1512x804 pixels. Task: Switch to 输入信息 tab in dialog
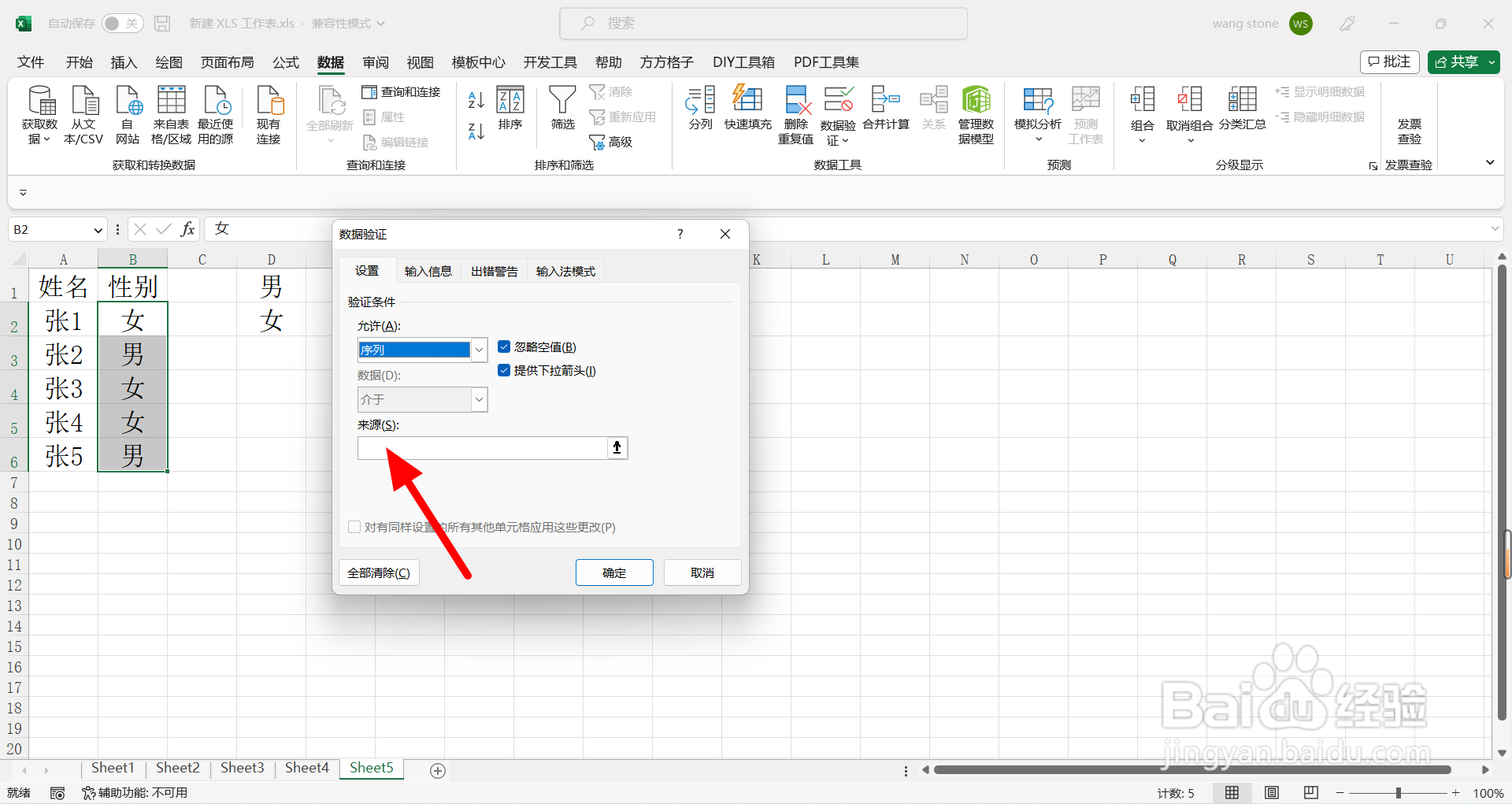(x=428, y=271)
